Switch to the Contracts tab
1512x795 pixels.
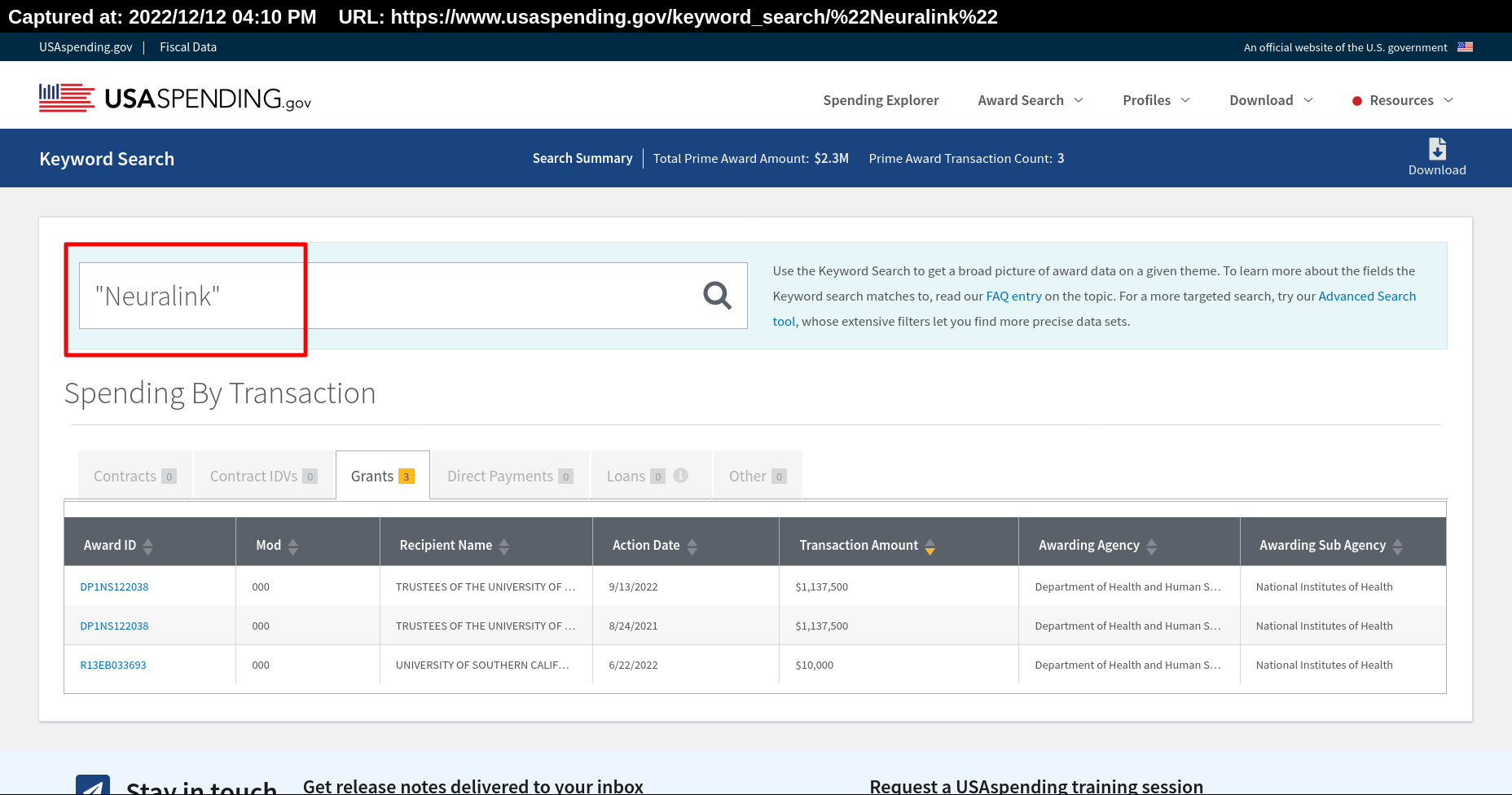point(135,475)
